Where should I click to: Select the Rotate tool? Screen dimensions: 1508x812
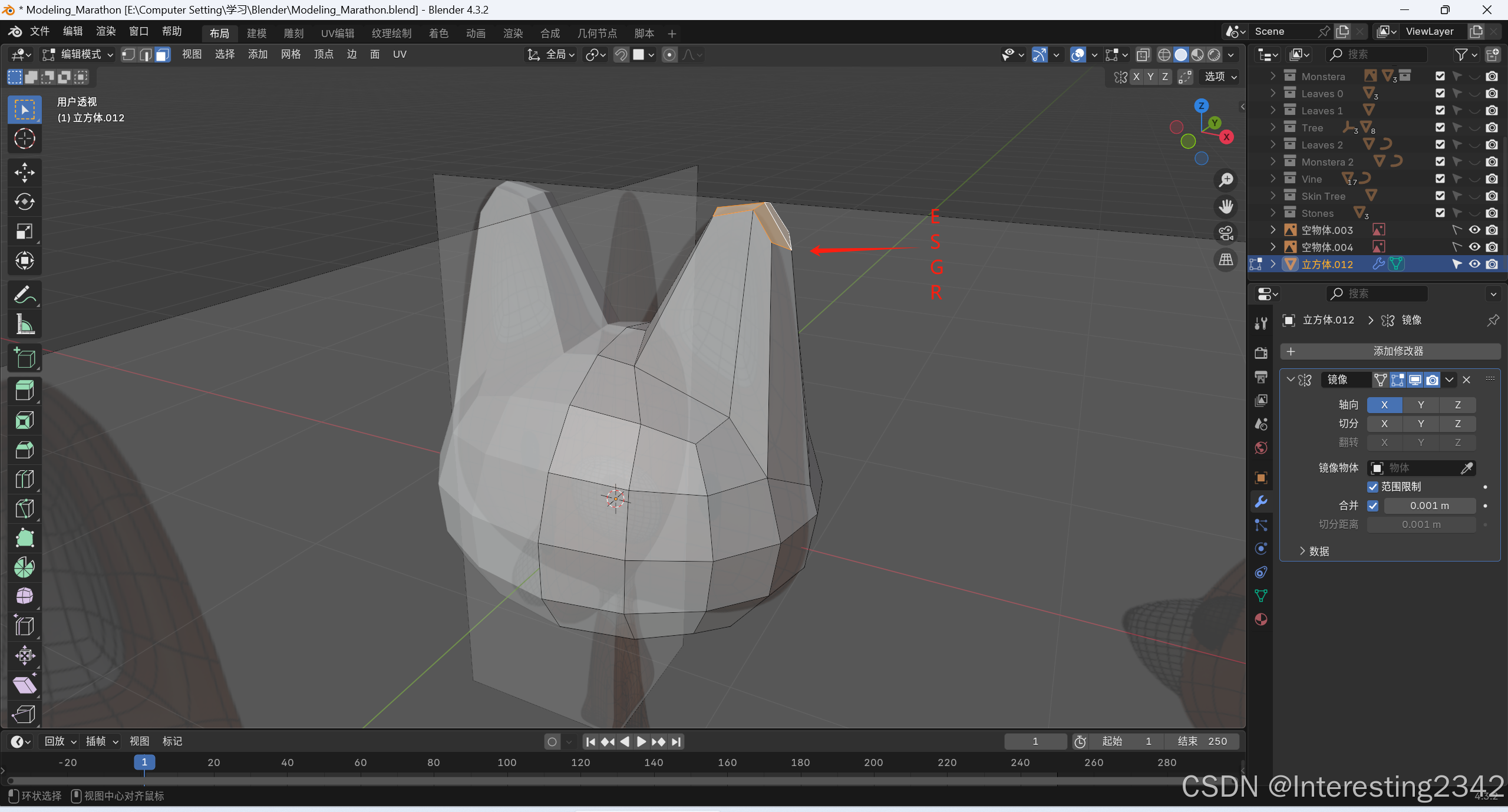[x=24, y=202]
